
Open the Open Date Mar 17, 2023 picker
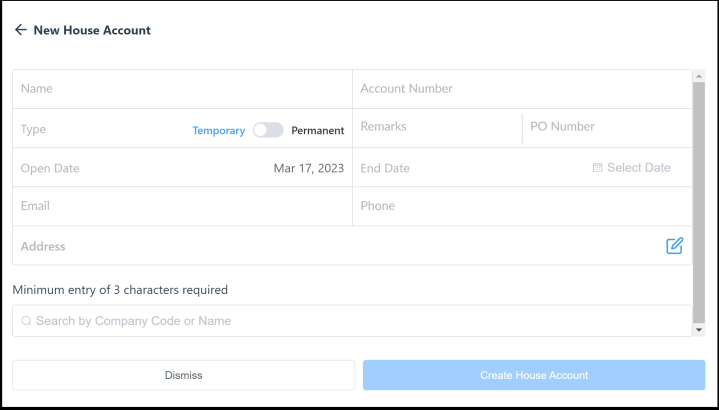pos(308,168)
